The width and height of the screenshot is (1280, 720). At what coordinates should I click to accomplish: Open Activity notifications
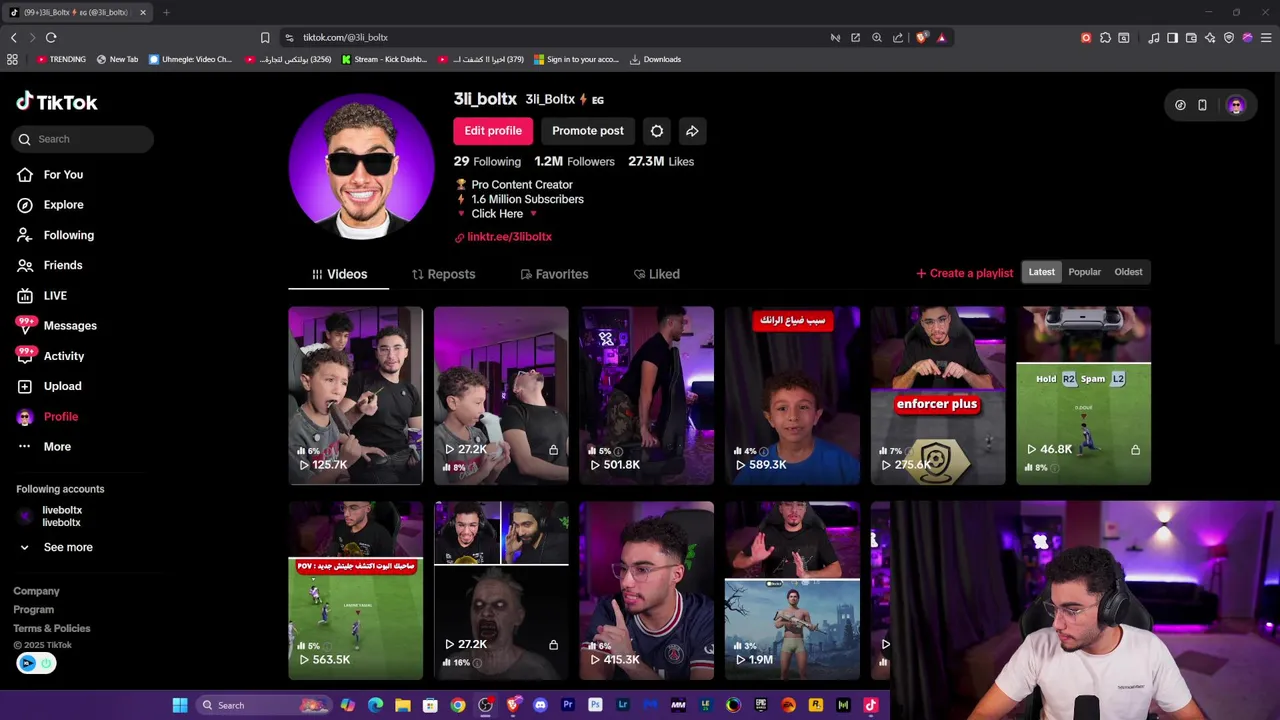[50, 356]
